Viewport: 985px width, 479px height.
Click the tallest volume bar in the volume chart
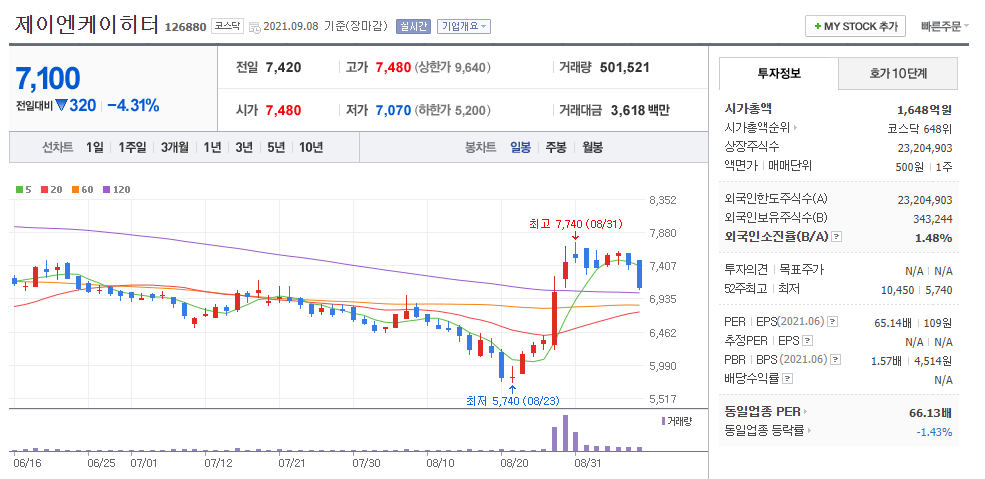565,433
